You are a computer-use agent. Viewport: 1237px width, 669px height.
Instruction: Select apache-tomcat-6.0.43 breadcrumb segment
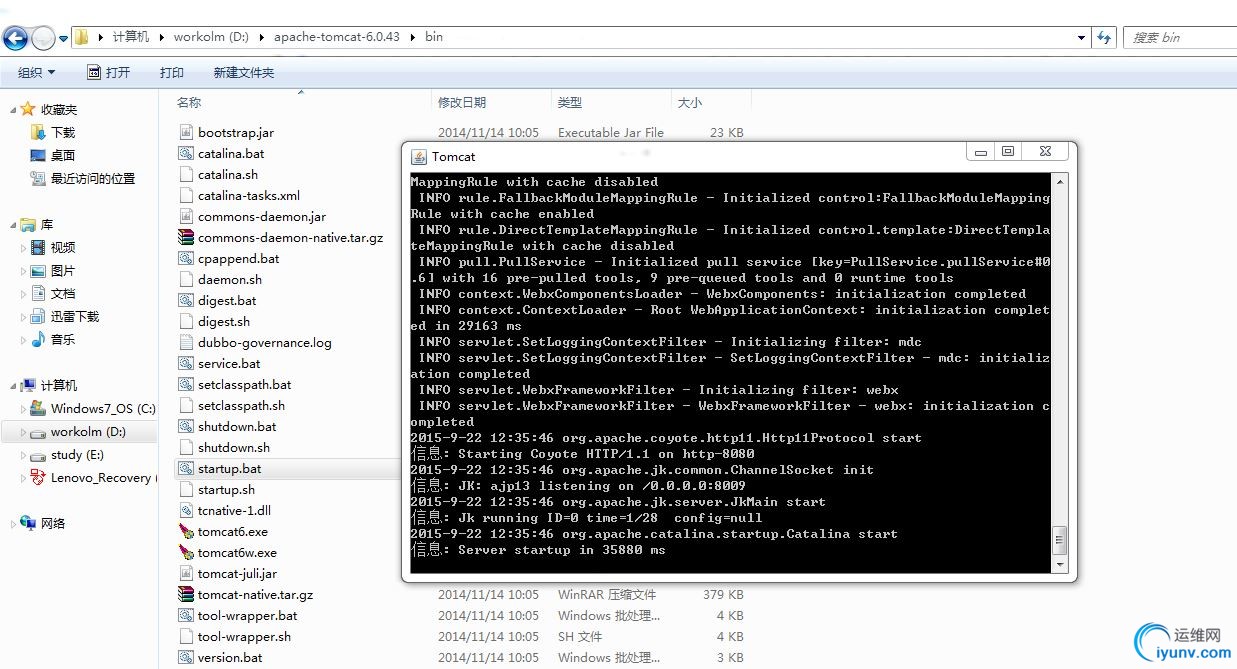pyautogui.click(x=336, y=36)
